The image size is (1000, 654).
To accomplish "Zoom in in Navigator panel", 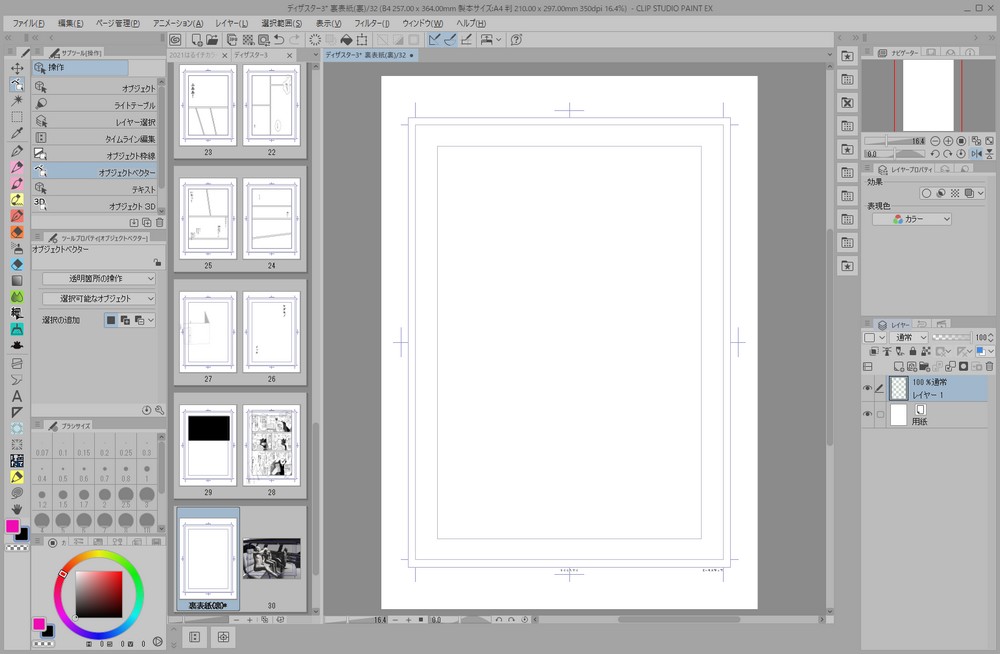I will [948, 140].
